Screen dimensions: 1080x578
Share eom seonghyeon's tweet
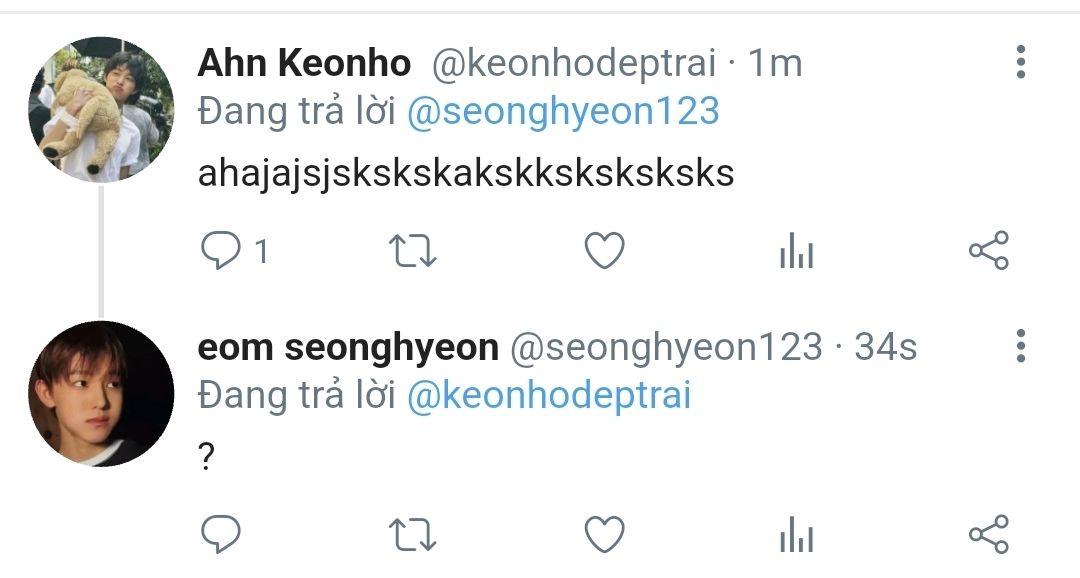tap(989, 534)
